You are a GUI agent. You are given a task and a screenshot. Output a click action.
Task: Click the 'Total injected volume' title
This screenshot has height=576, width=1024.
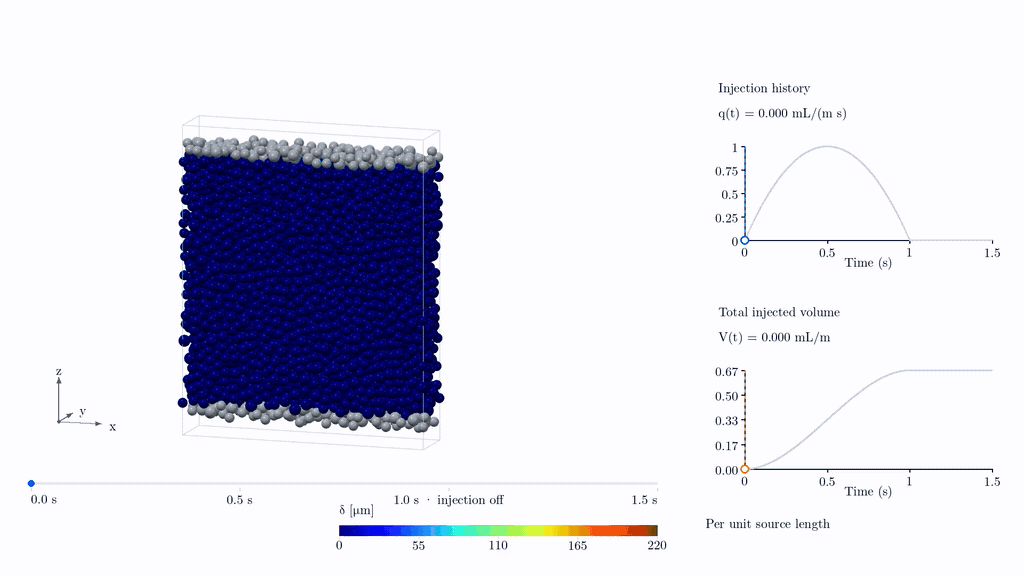(779, 312)
